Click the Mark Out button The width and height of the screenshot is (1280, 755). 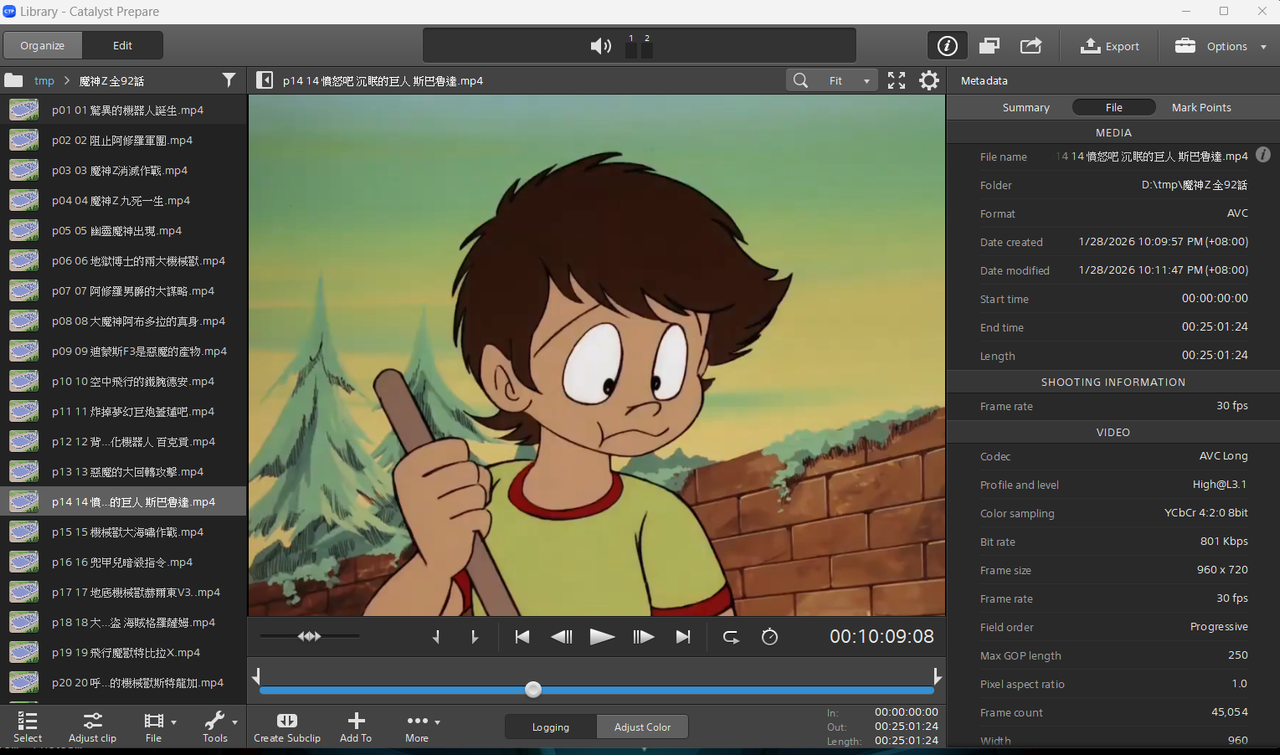[x=474, y=637]
